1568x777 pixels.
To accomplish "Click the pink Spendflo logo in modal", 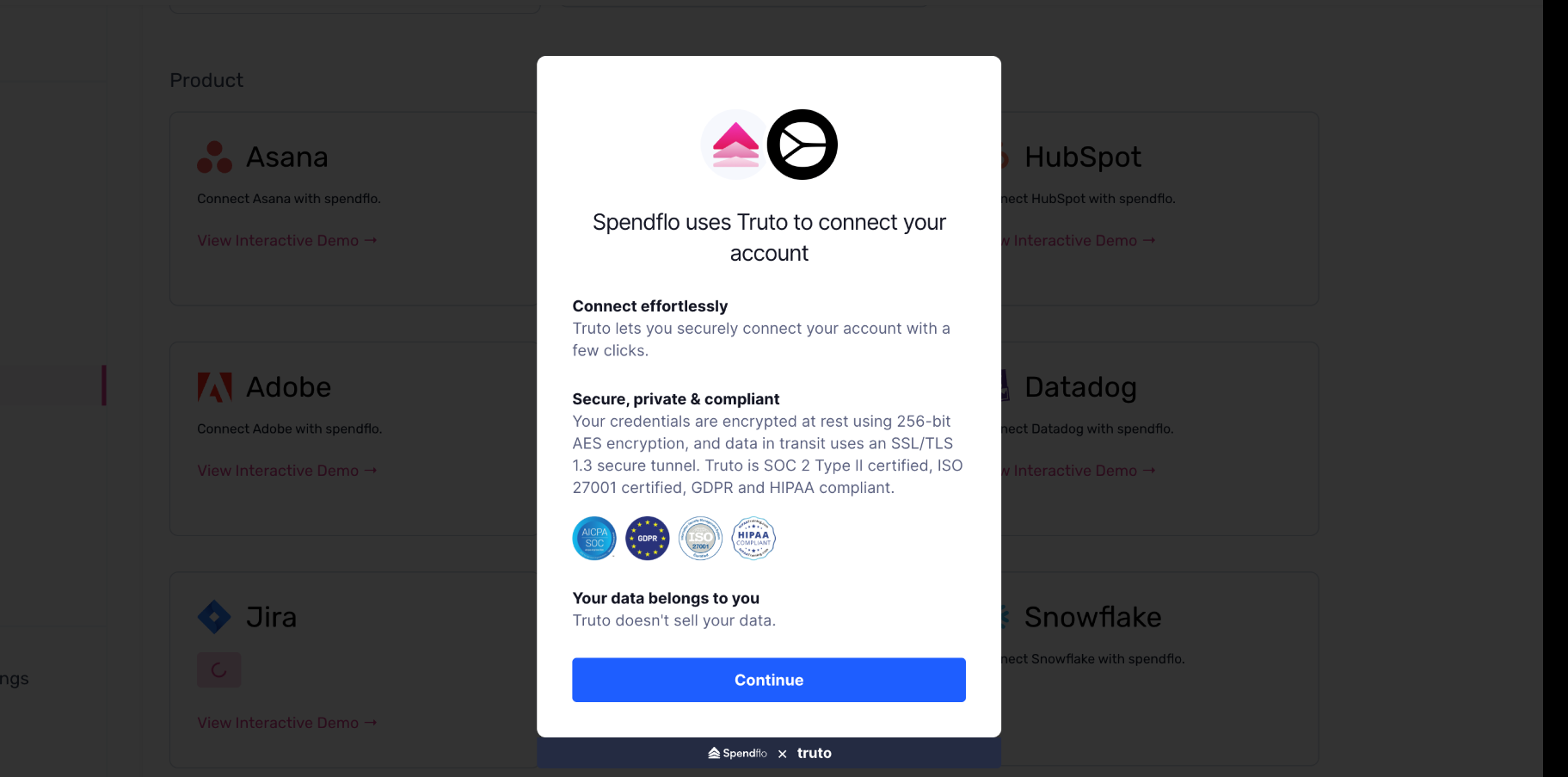I will click(735, 145).
